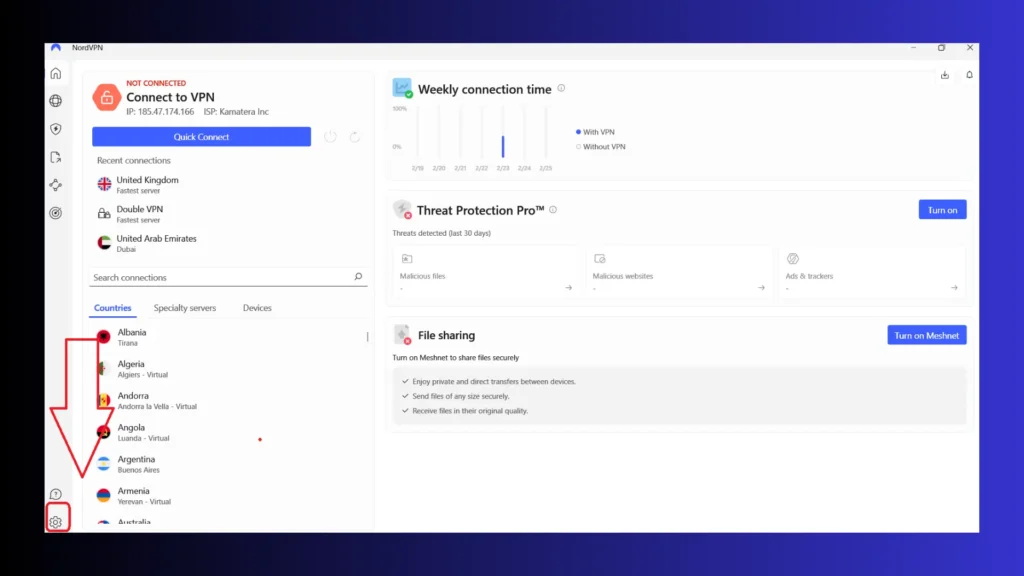Connect to recent Double VPN fastest server

point(229,214)
